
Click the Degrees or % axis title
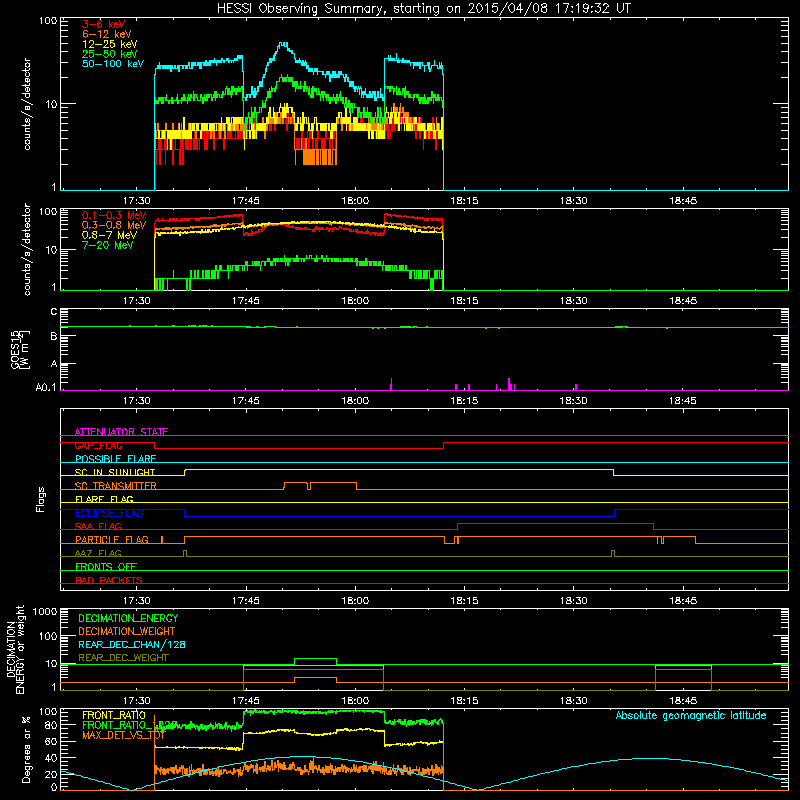pyautogui.click(x=26, y=749)
